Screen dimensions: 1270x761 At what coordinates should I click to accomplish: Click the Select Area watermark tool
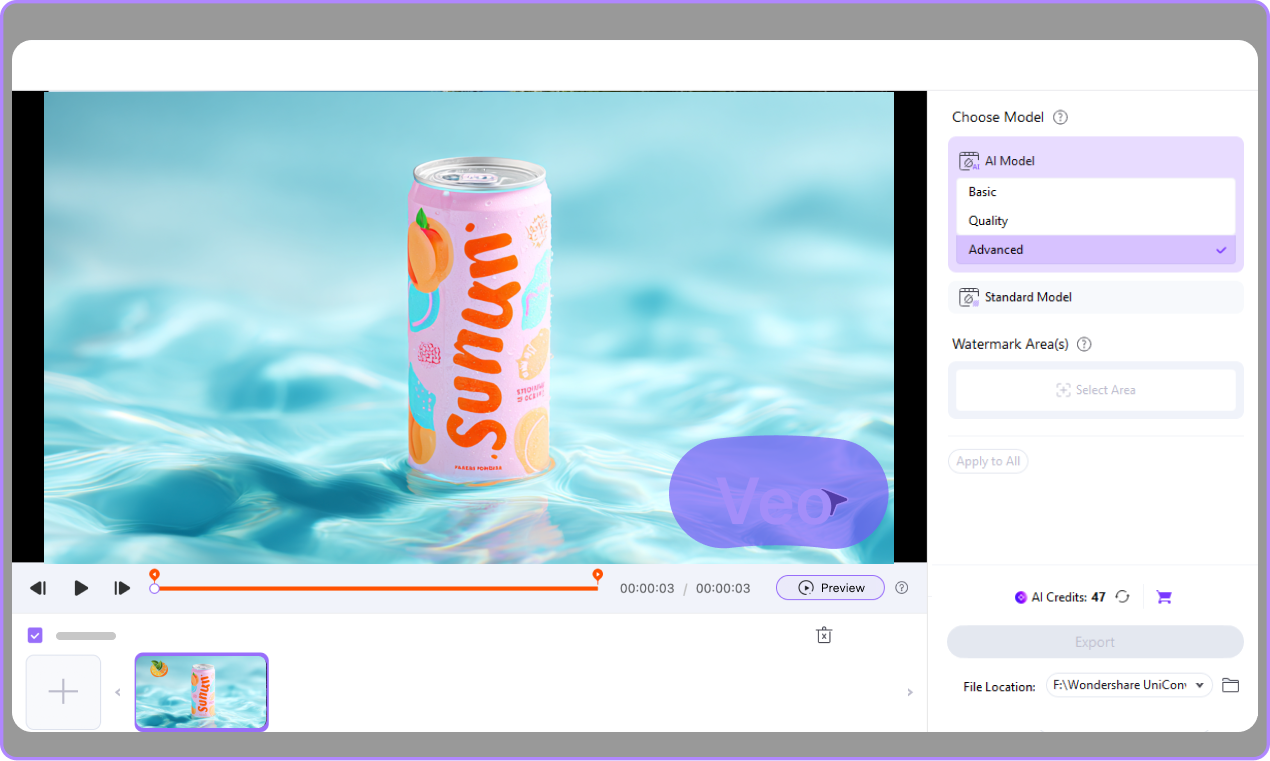point(1096,390)
